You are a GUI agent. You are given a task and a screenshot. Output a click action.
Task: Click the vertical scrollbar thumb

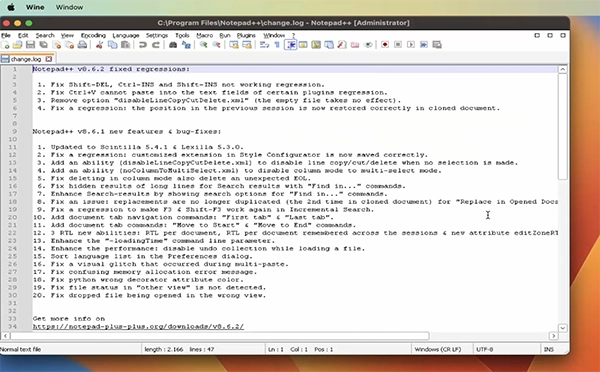pos(562,126)
